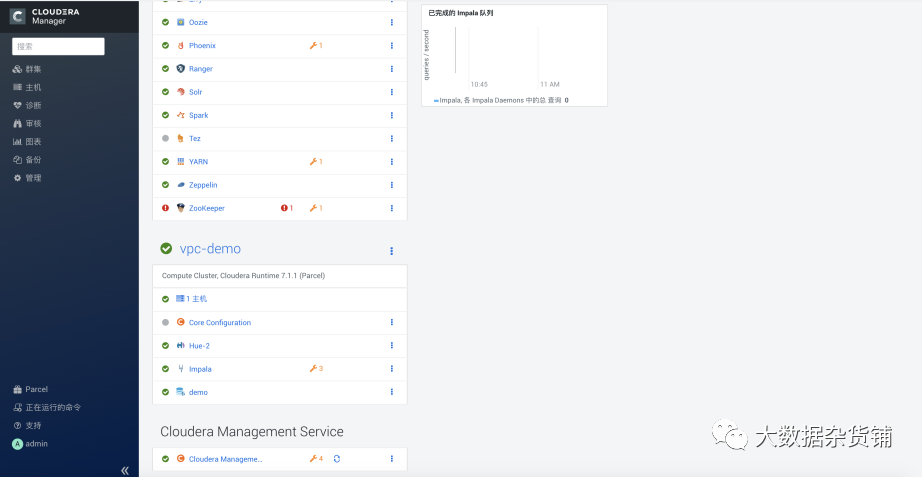Open the vpc-demo cluster link

tap(210, 249)
